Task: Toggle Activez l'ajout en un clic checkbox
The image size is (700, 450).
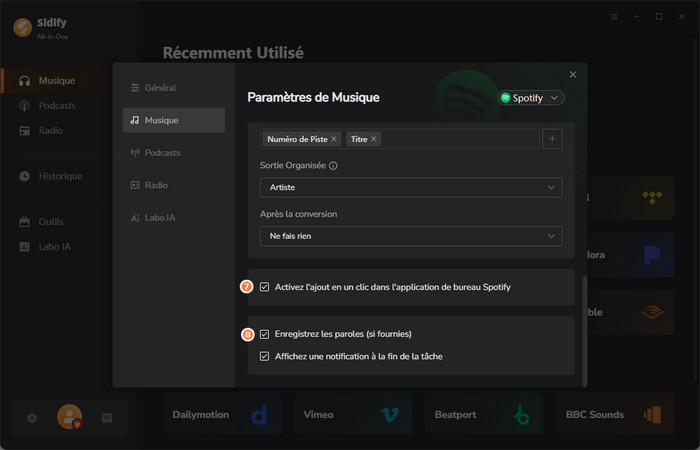Action: click(265, 287)
